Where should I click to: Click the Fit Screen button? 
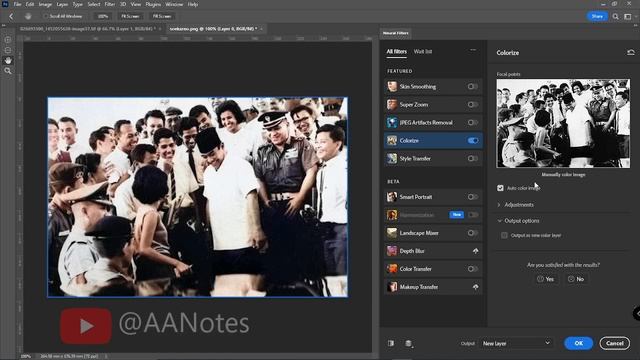[130, 16]
